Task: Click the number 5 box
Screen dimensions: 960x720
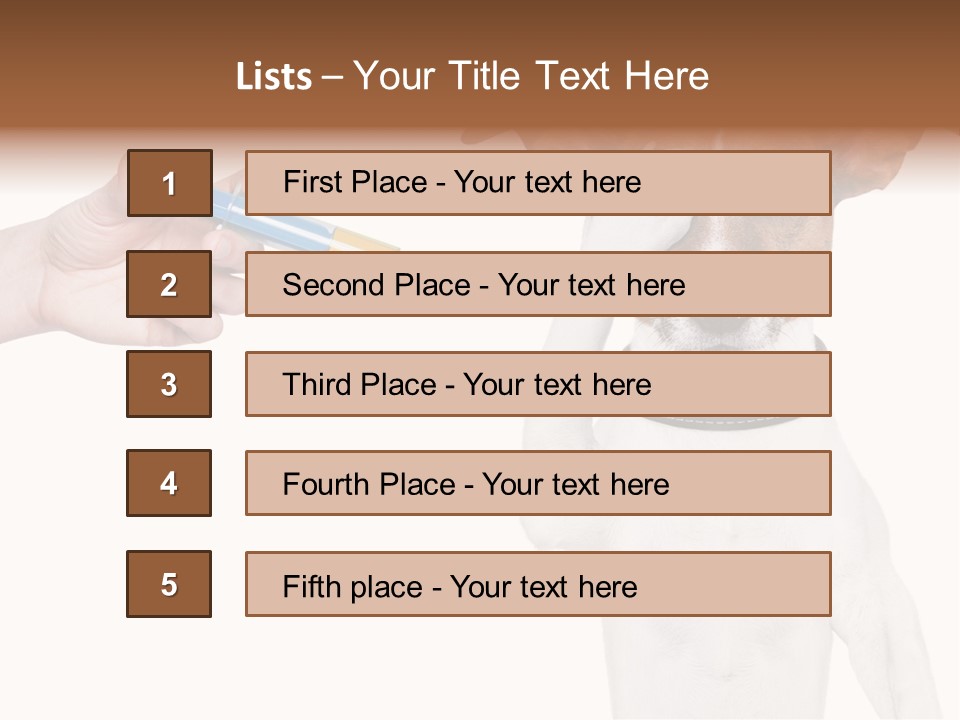Action: (169, 584)
